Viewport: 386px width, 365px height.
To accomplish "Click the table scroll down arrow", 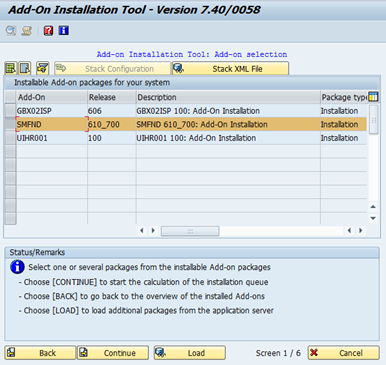I will coord(373,218).
